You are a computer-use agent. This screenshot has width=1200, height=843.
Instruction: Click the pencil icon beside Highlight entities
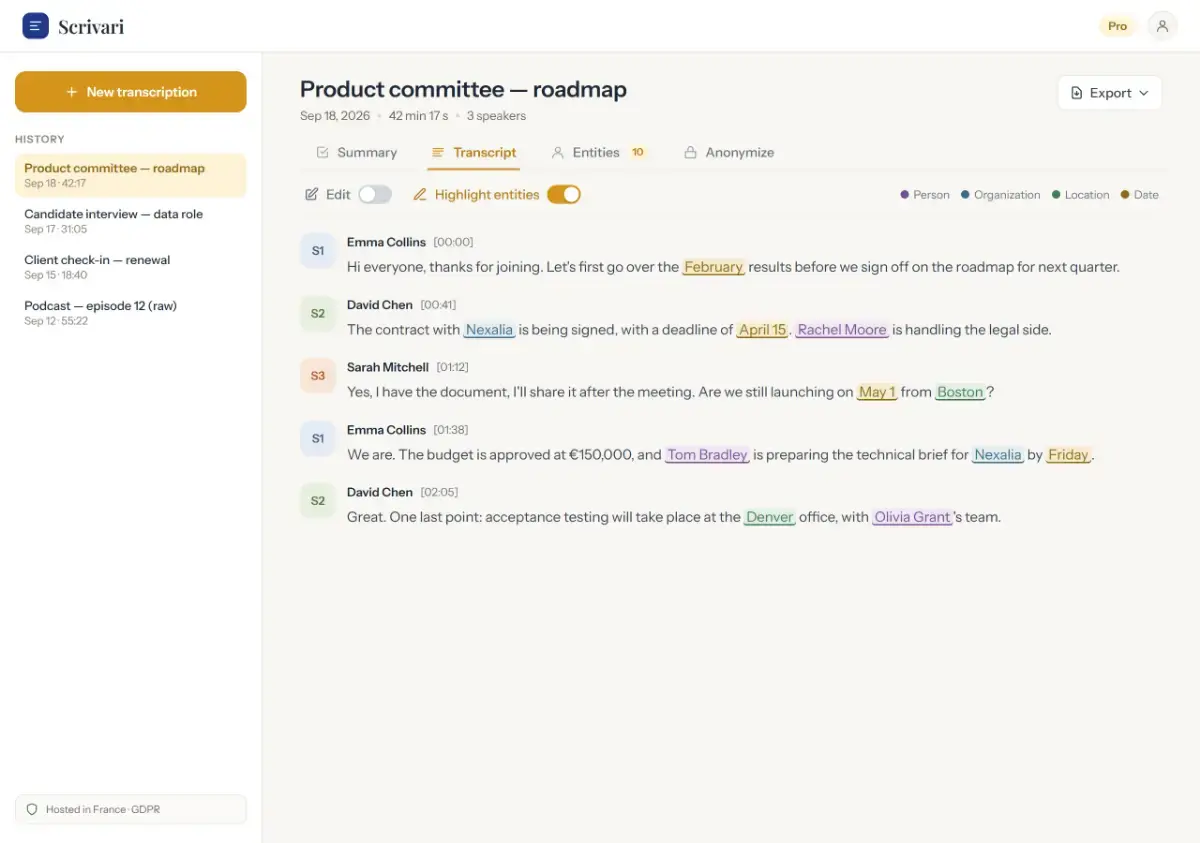click(420, 195)
